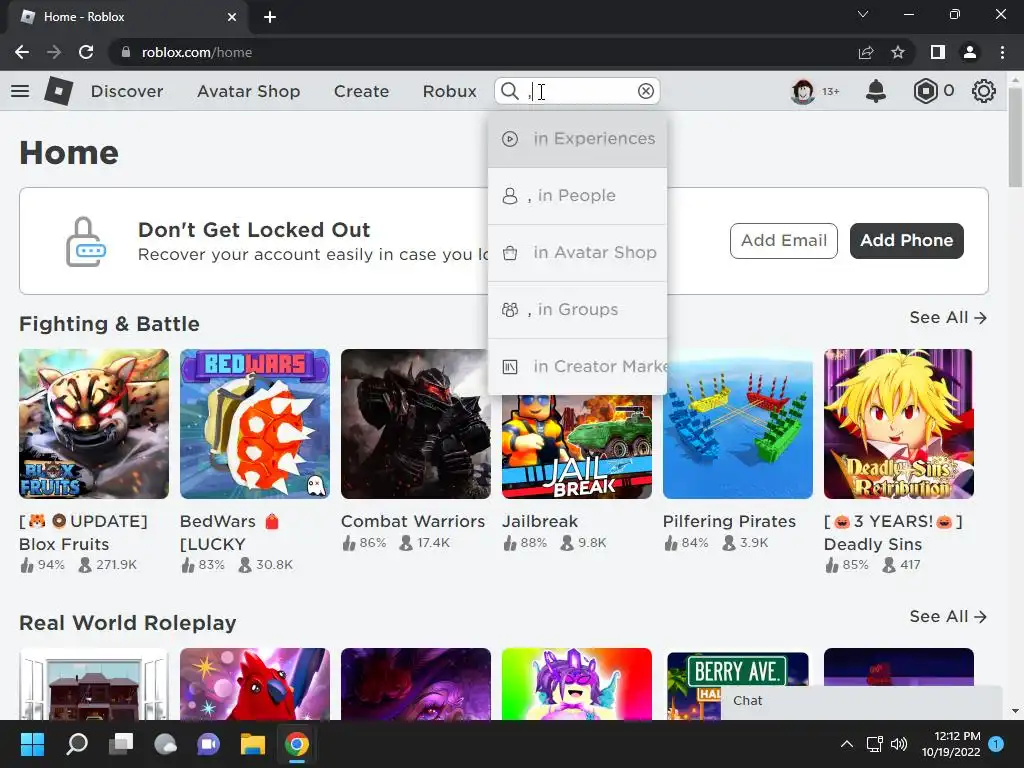Open Chrome's three-dot menu

[x=1002, y=52]
